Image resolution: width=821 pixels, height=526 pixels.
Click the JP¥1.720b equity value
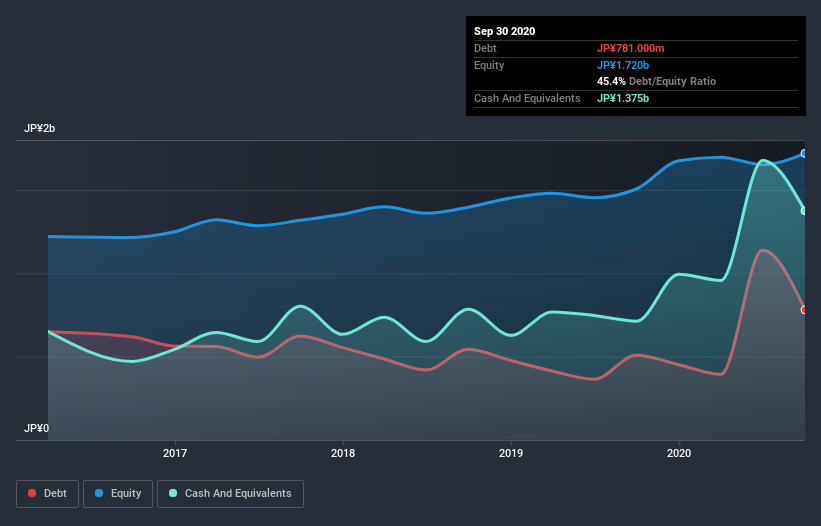pyautogui.click(x=623, y=65)
